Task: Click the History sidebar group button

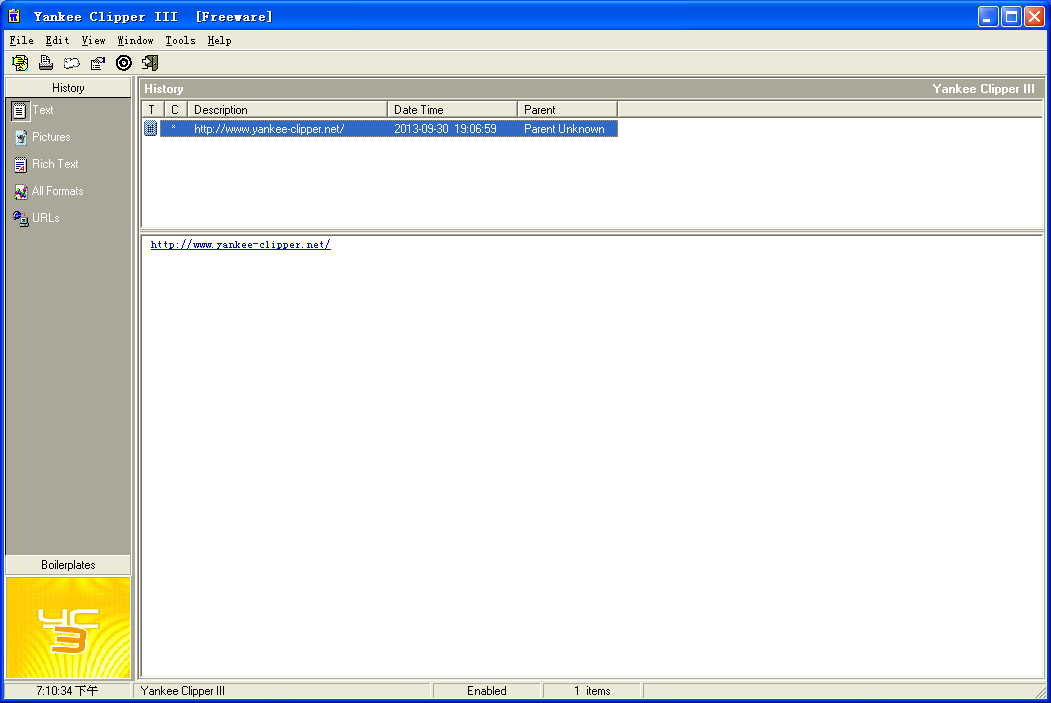Action: click(68, 88)
